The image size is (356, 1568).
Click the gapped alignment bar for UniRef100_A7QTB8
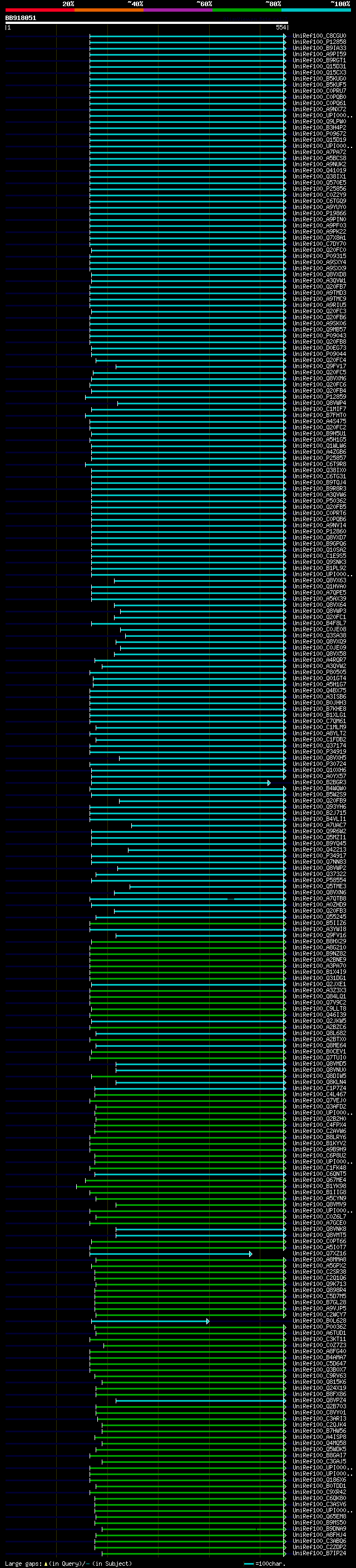(x=187, y=899)
